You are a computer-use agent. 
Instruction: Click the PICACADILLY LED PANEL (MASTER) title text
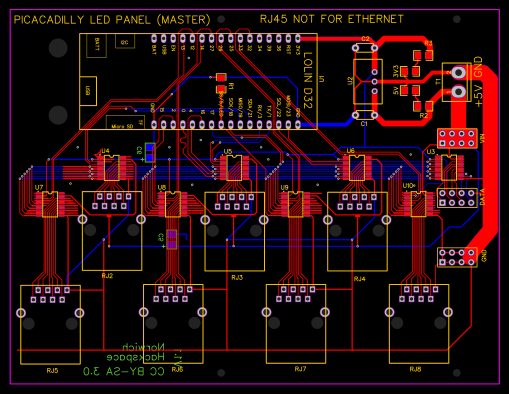(112, 20)
